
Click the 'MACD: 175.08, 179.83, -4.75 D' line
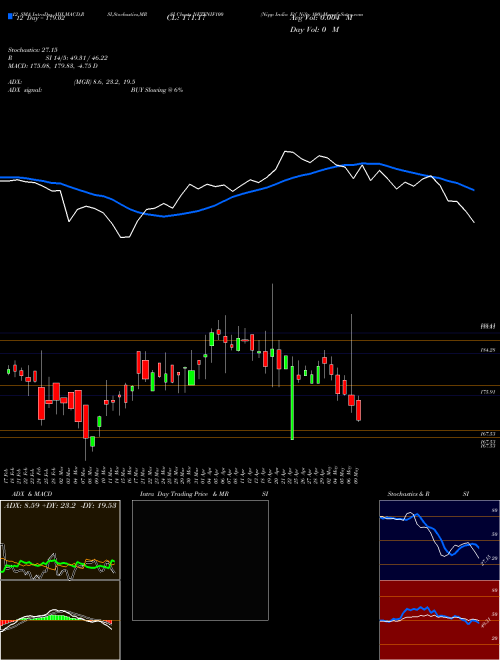pos(53,66)
